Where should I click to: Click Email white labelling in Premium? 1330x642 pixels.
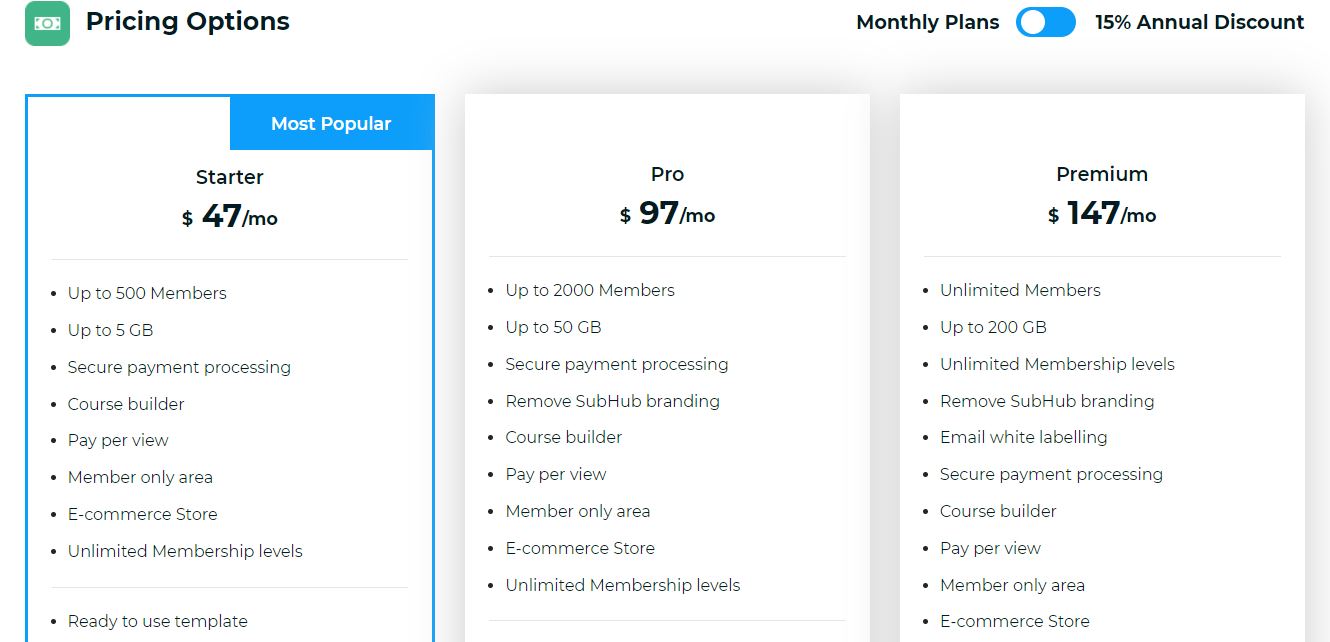point(1024,437)
